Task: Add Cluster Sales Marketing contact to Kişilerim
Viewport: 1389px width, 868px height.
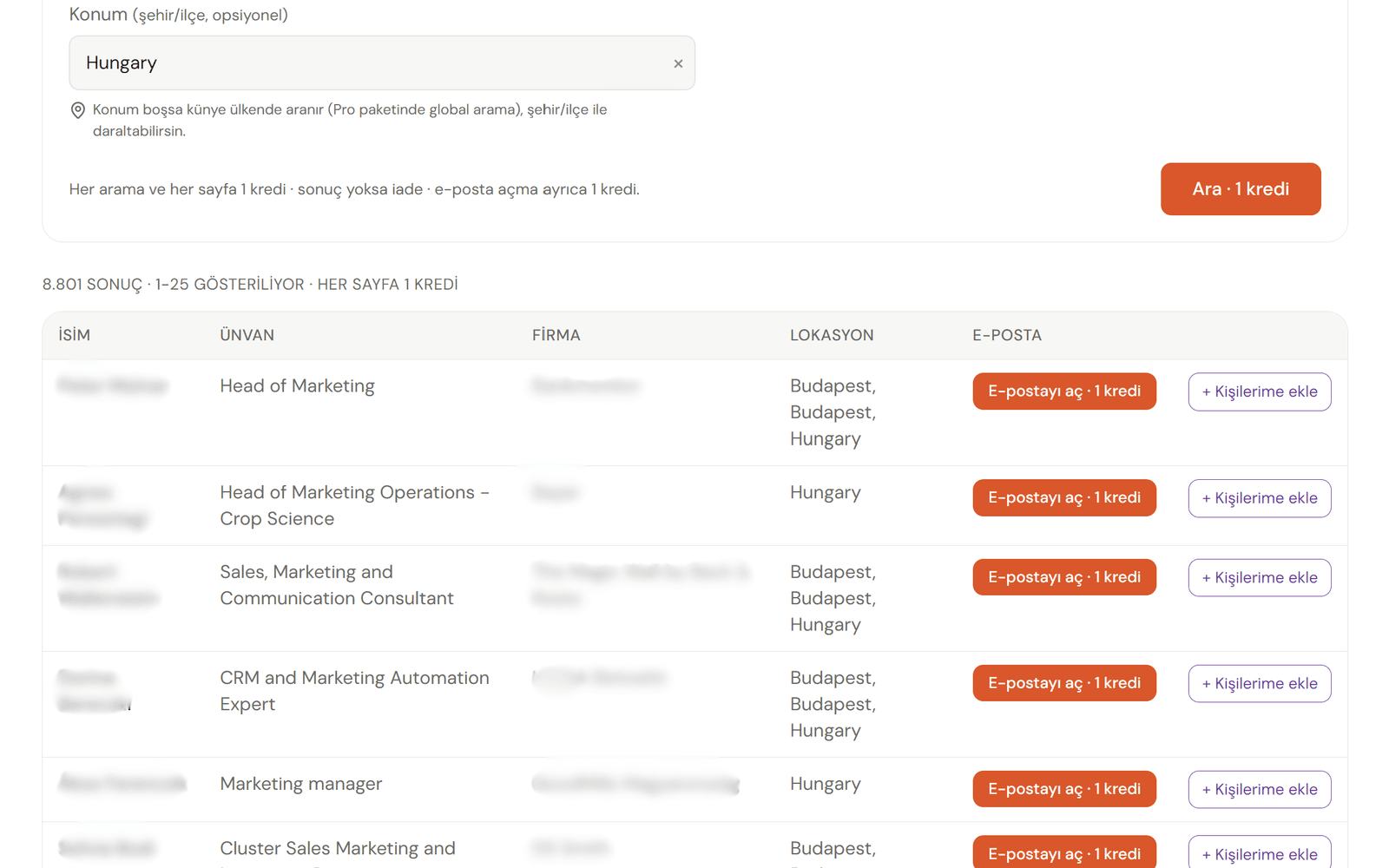Action: [1260, 853]
